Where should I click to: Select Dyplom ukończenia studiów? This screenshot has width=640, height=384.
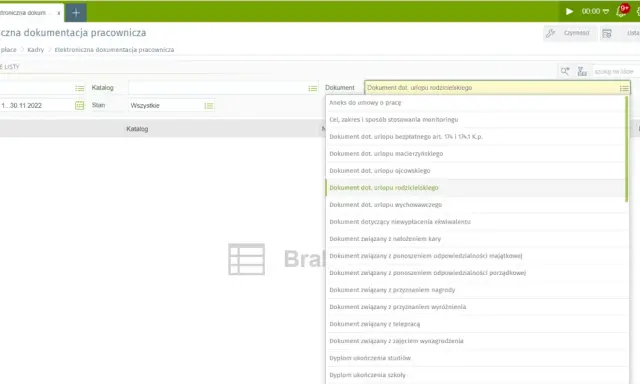pos(476,358)
